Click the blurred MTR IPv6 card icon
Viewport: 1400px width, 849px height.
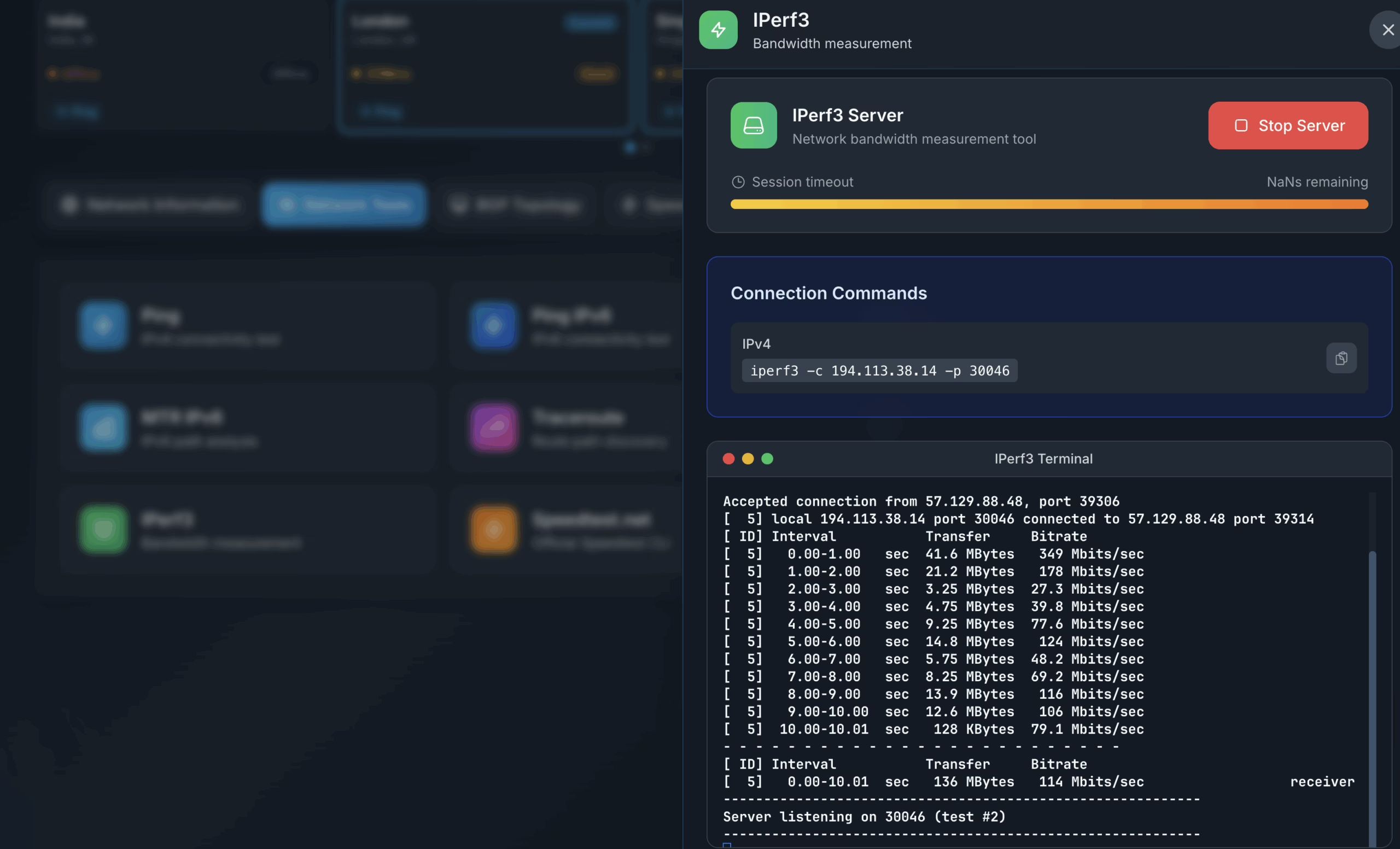coord(103,427)
